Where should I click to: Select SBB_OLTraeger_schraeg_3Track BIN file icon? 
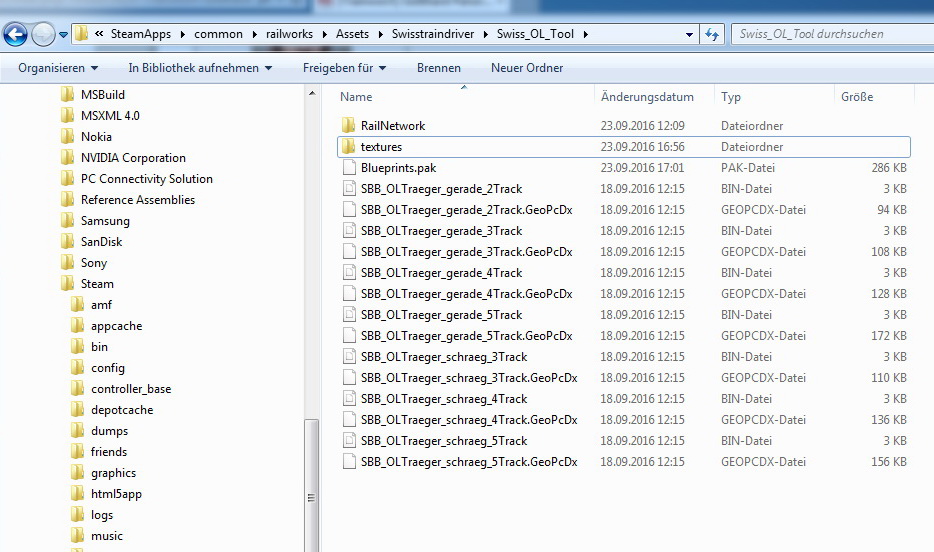[x=349, y=357]
